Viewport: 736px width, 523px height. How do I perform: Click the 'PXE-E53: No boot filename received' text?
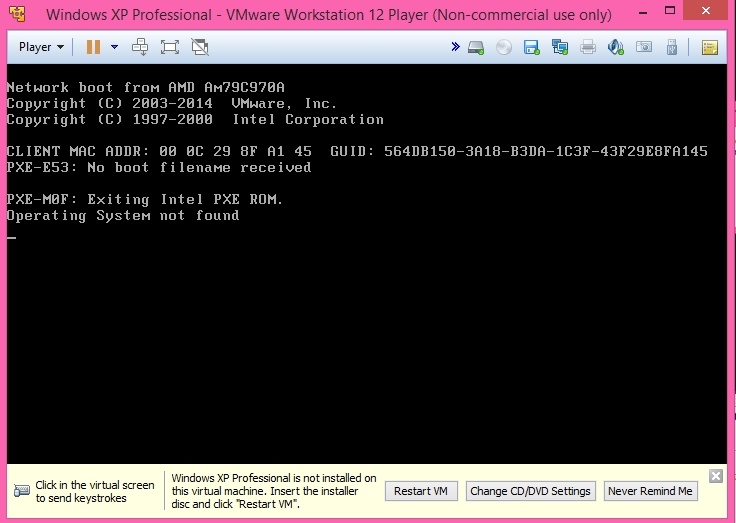click(159, 168)
